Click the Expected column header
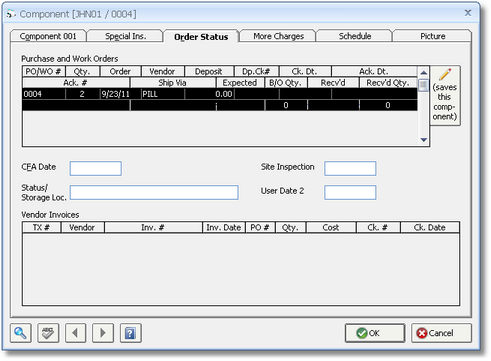The height and width of the screenshot is (361, 491). [x=240, y=83]
